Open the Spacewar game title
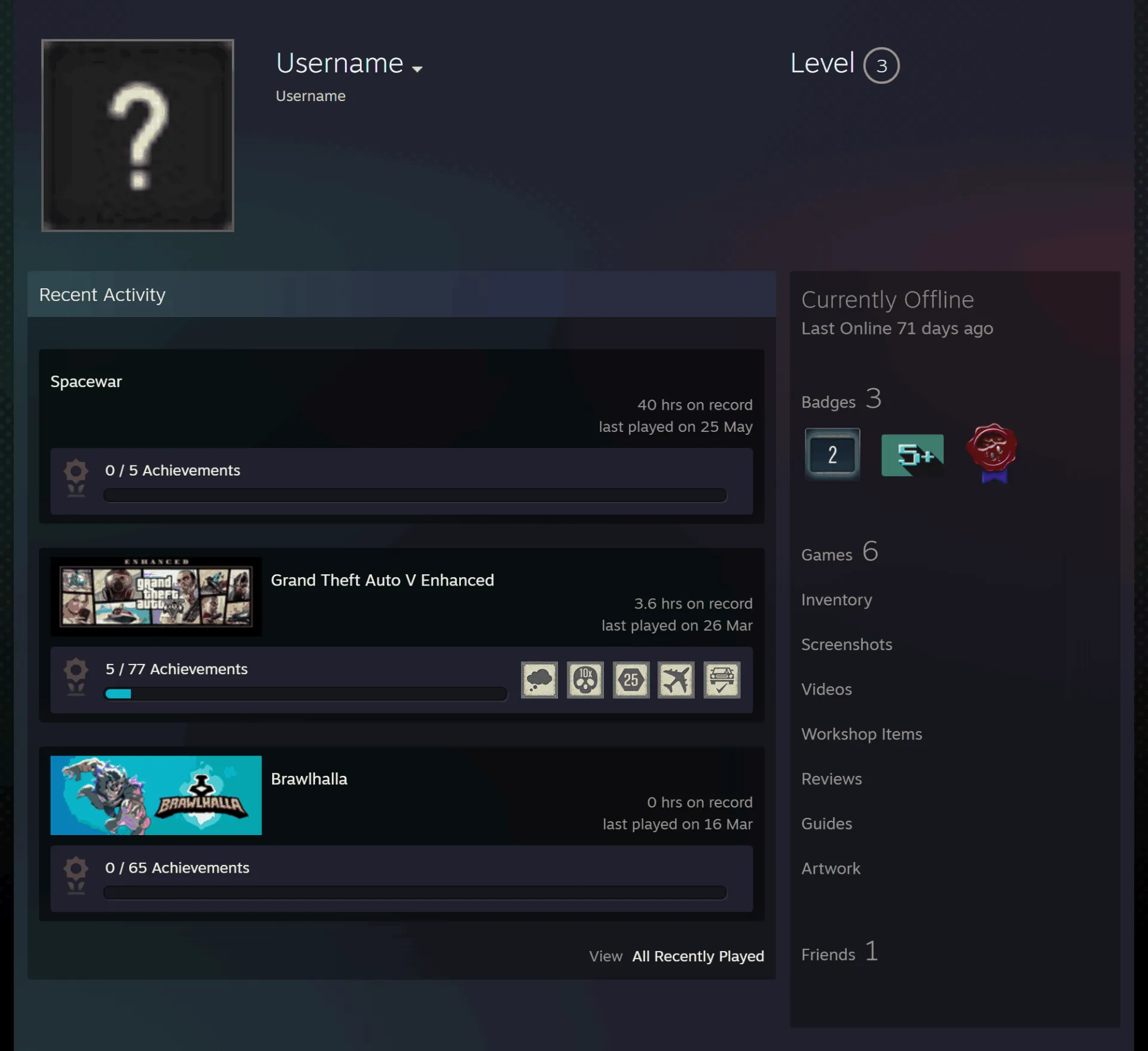1148x1051 pixels. pos(86,382)
